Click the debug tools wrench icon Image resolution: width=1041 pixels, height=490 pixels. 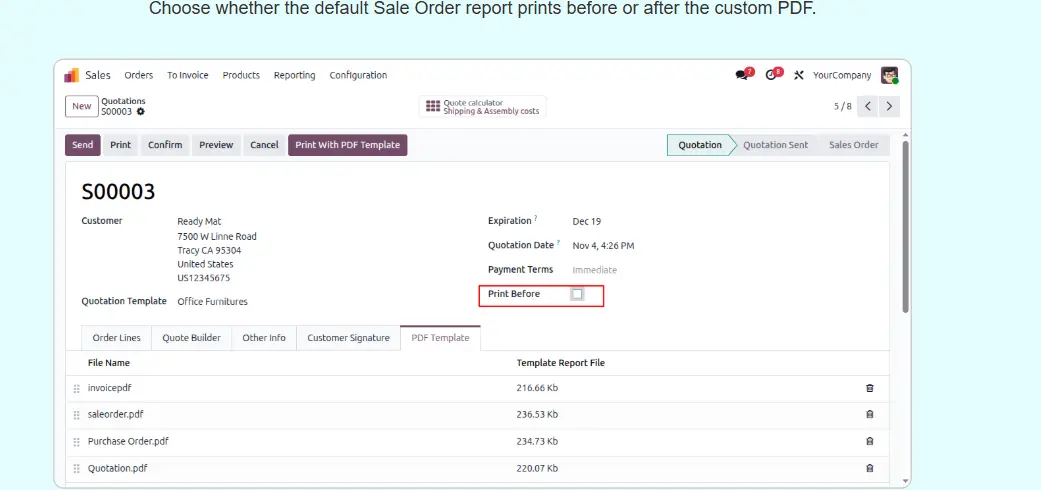798,75
